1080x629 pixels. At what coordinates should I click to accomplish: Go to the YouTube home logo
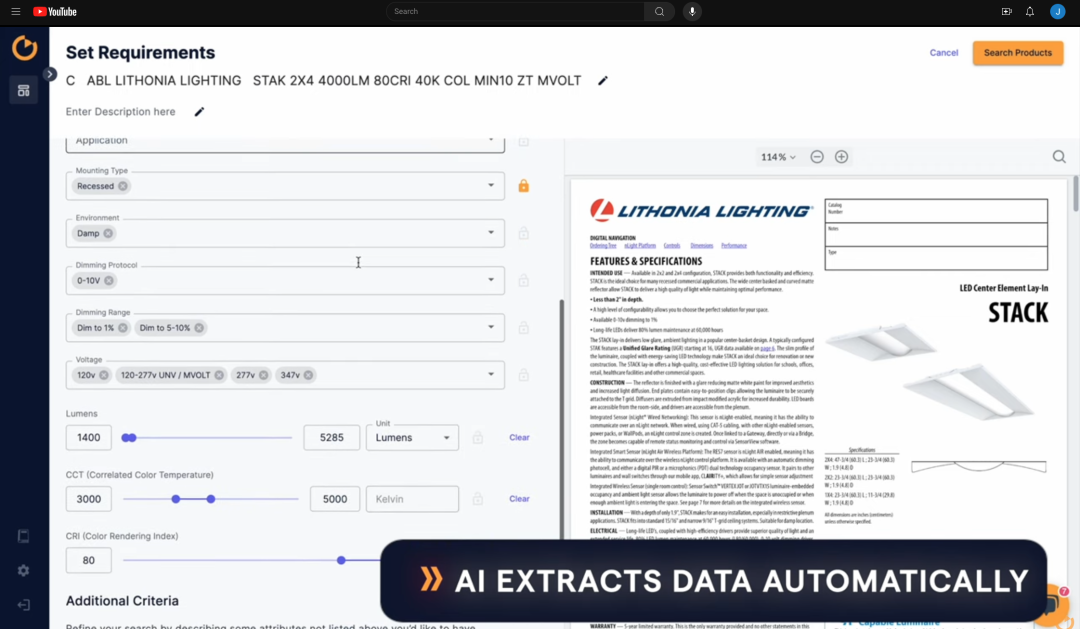(x=55, y=12)
